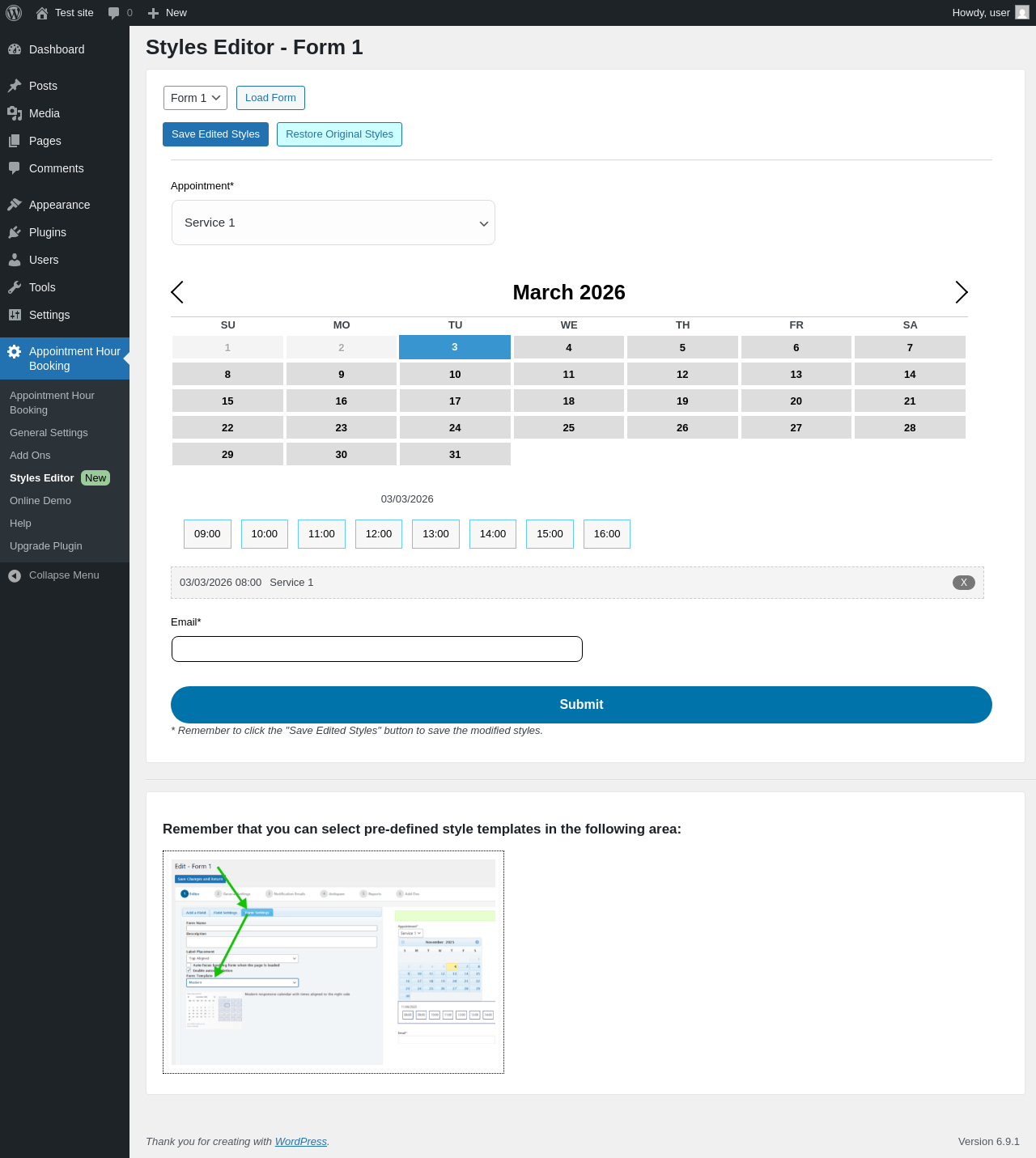
Task: Click the Pages icon in sidebar
Action: 15,141
